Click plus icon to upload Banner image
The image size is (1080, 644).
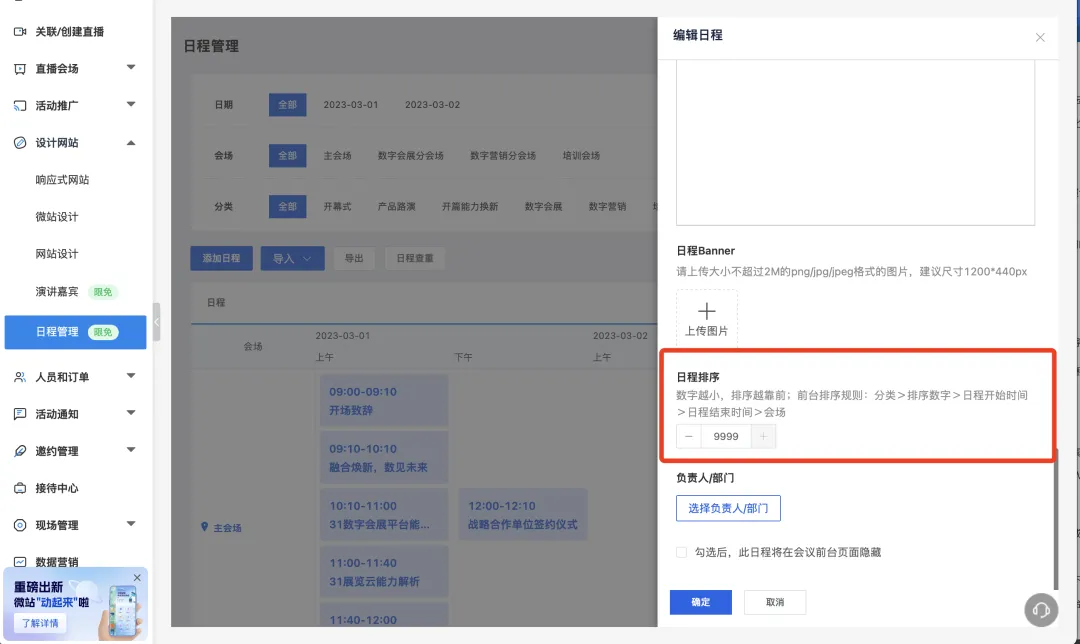click(x=707, y=312)
